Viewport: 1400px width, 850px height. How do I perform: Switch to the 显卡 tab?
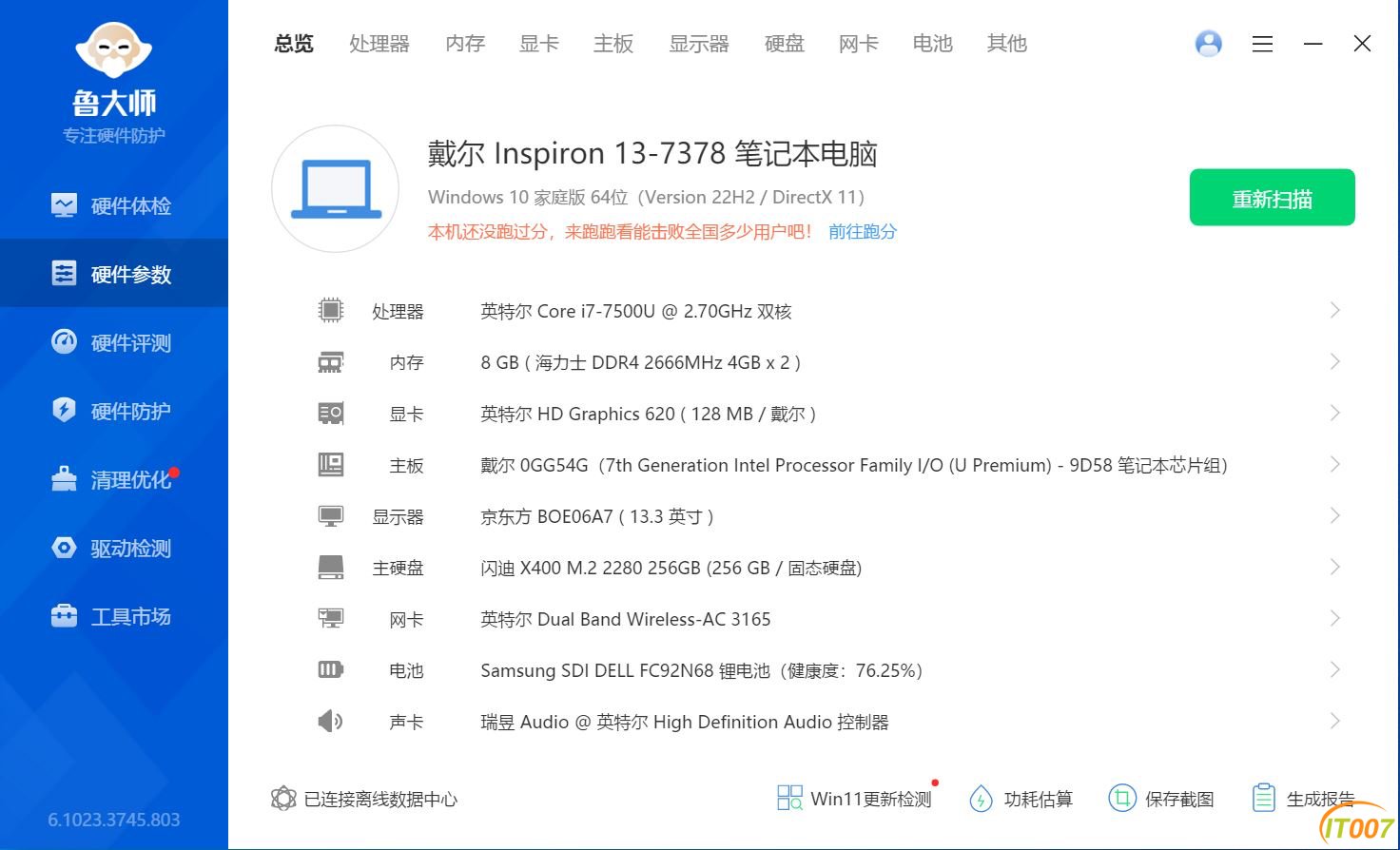pyautogui.click(x=539, y=44)
